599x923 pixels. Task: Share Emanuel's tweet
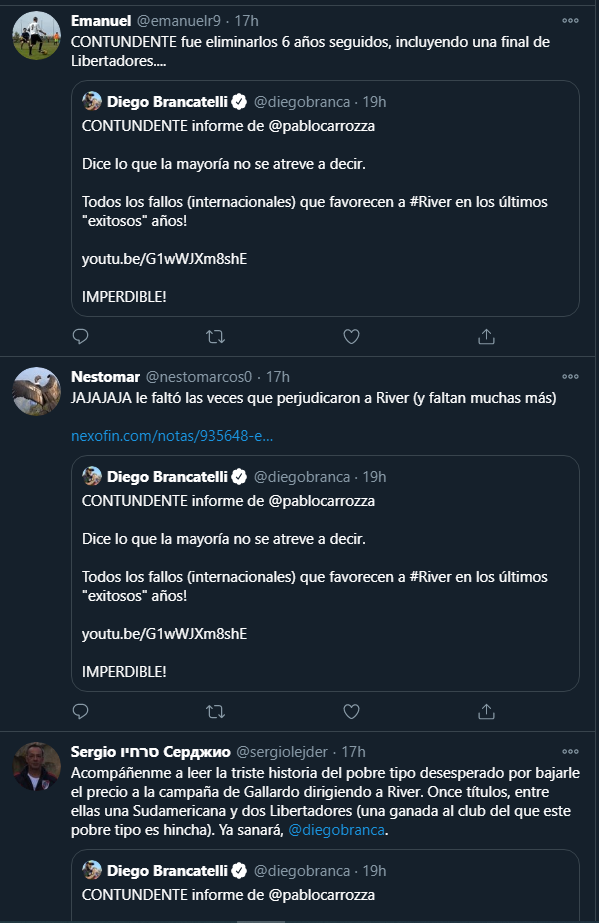pyautogui.click(x=486, y=336)
